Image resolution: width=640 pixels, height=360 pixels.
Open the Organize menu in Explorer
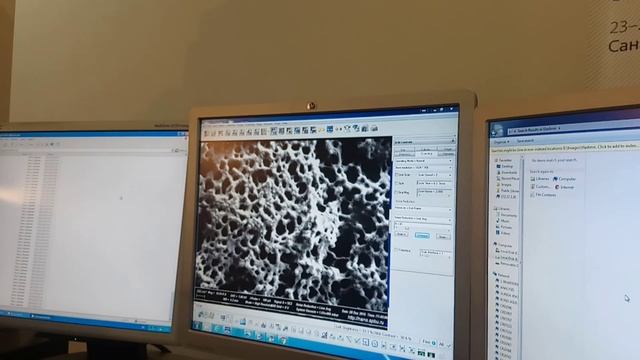coord(502,142)
